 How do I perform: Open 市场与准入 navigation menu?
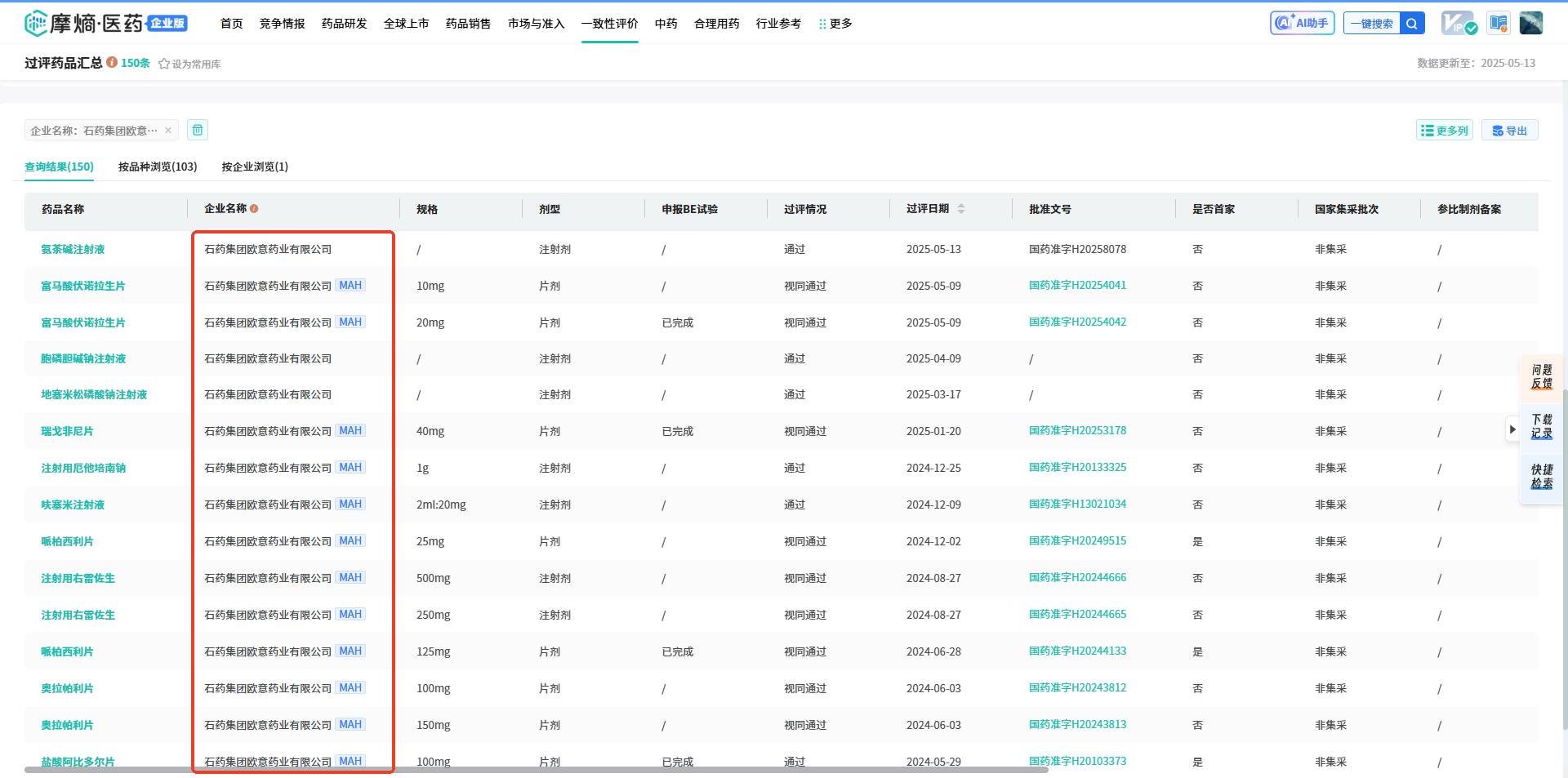tap(537, 24)
